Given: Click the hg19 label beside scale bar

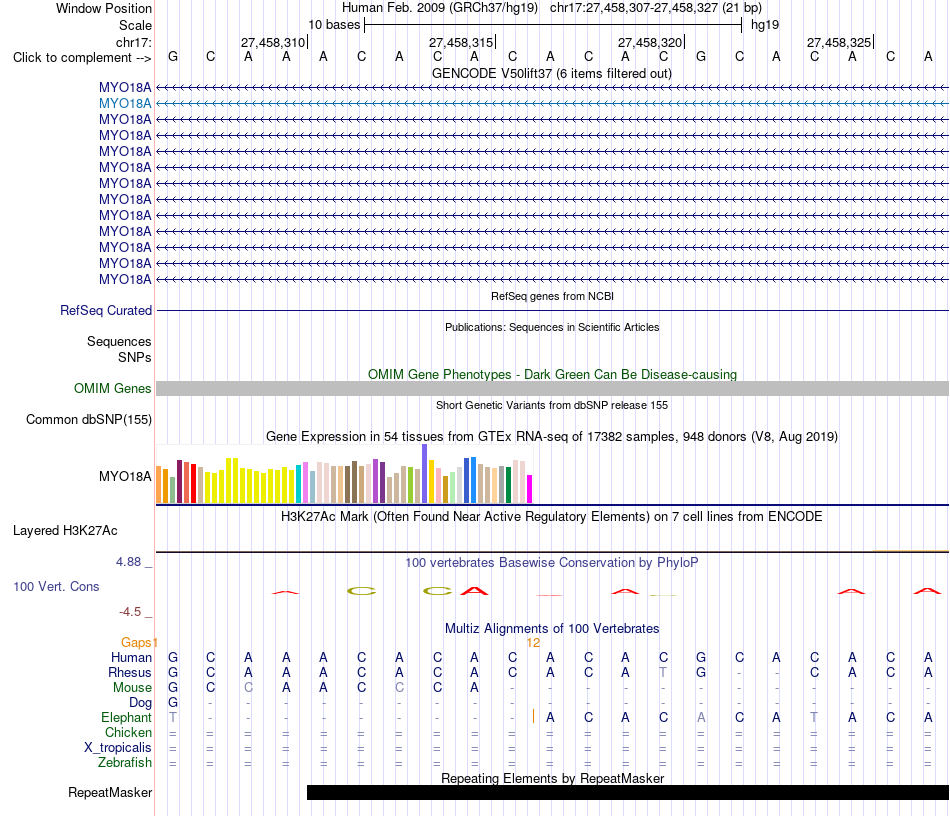Looking at the screenshot, I should (765, 25).
